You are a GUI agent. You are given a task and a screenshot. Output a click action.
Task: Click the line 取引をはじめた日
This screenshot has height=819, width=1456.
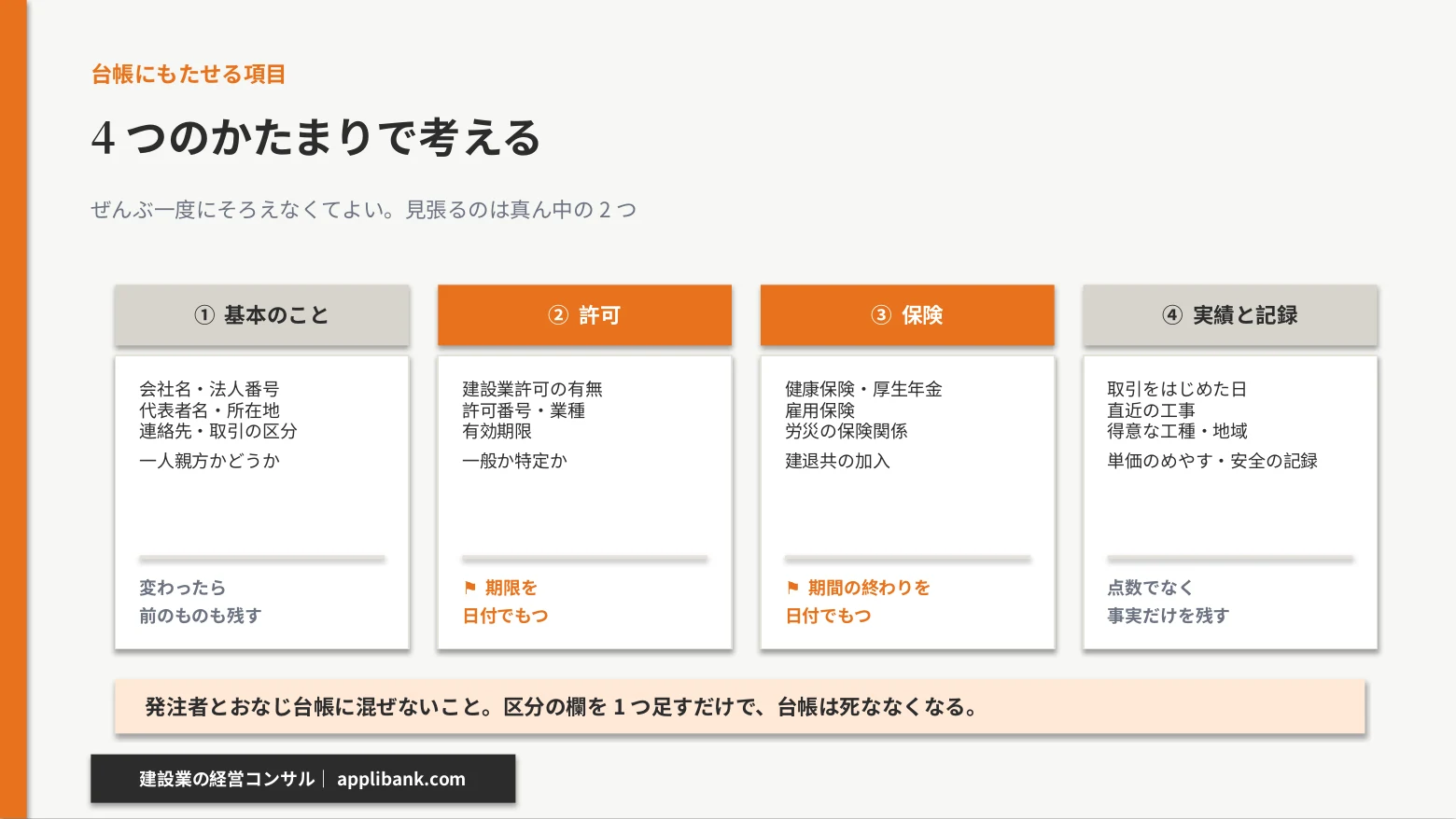[x=1177, y=389]
